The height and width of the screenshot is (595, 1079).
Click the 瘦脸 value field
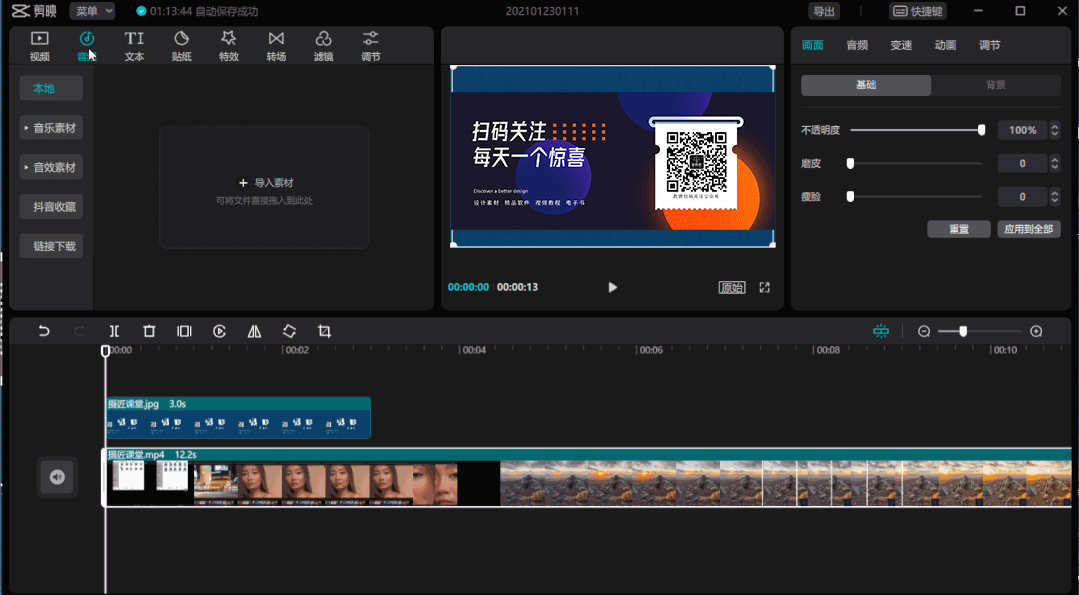(1023, 197)
